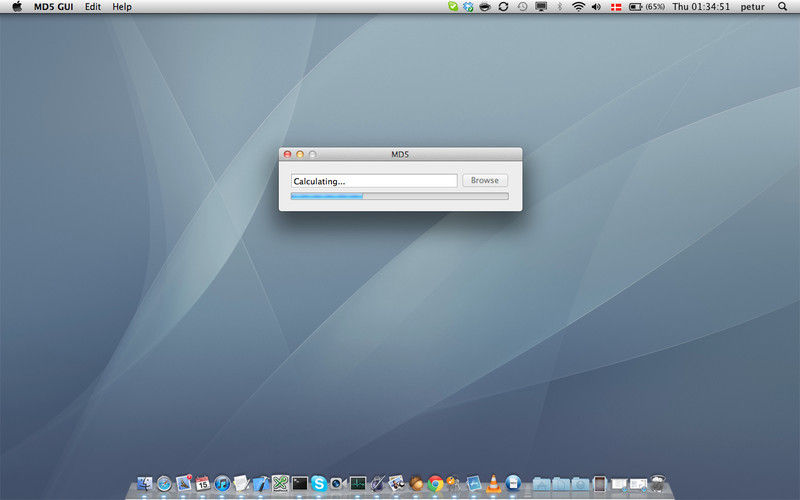800x500 pixels.
Task: Open the MD5 GUI application menu
Action: (54, 7)
